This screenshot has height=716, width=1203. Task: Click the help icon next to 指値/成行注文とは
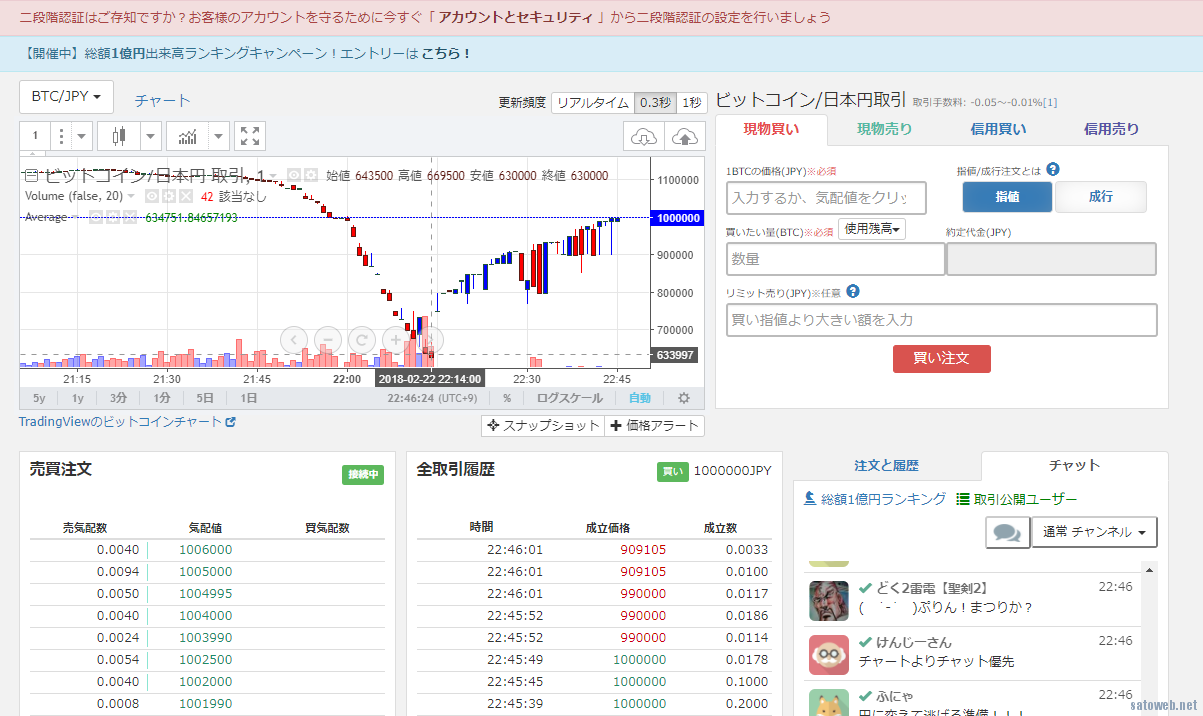(1053, 170)
